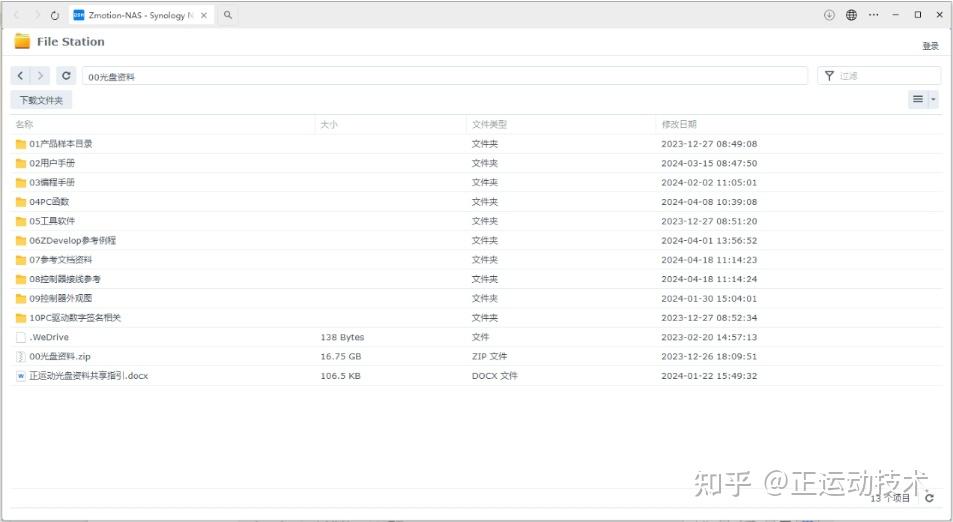Image resolution: width=953 pixels, height=522 pixels.
Task: Click the DOCX 文件 type cell
Action: (495, 376)
